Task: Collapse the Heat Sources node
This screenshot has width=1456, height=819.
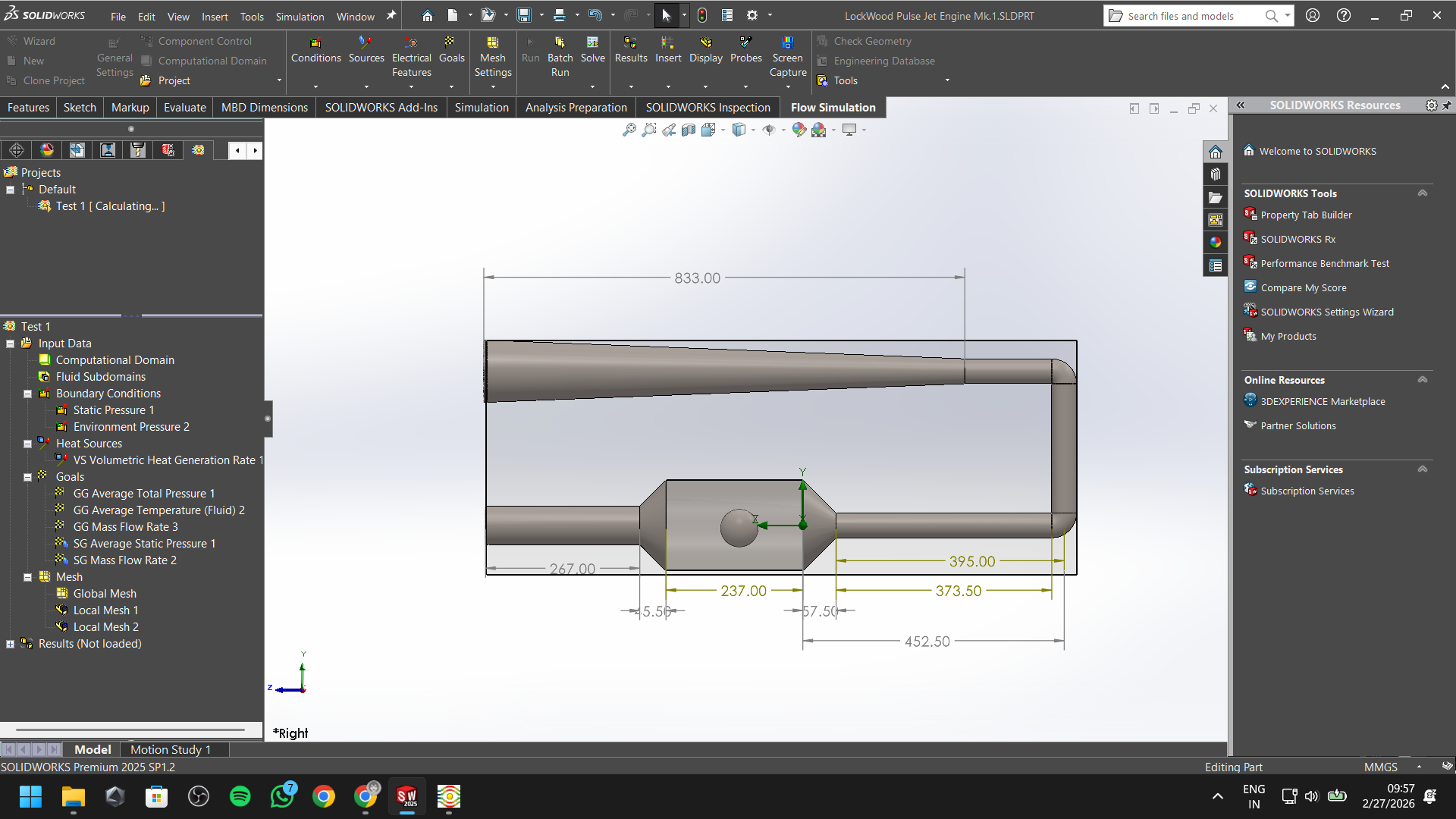Action: 28,444
